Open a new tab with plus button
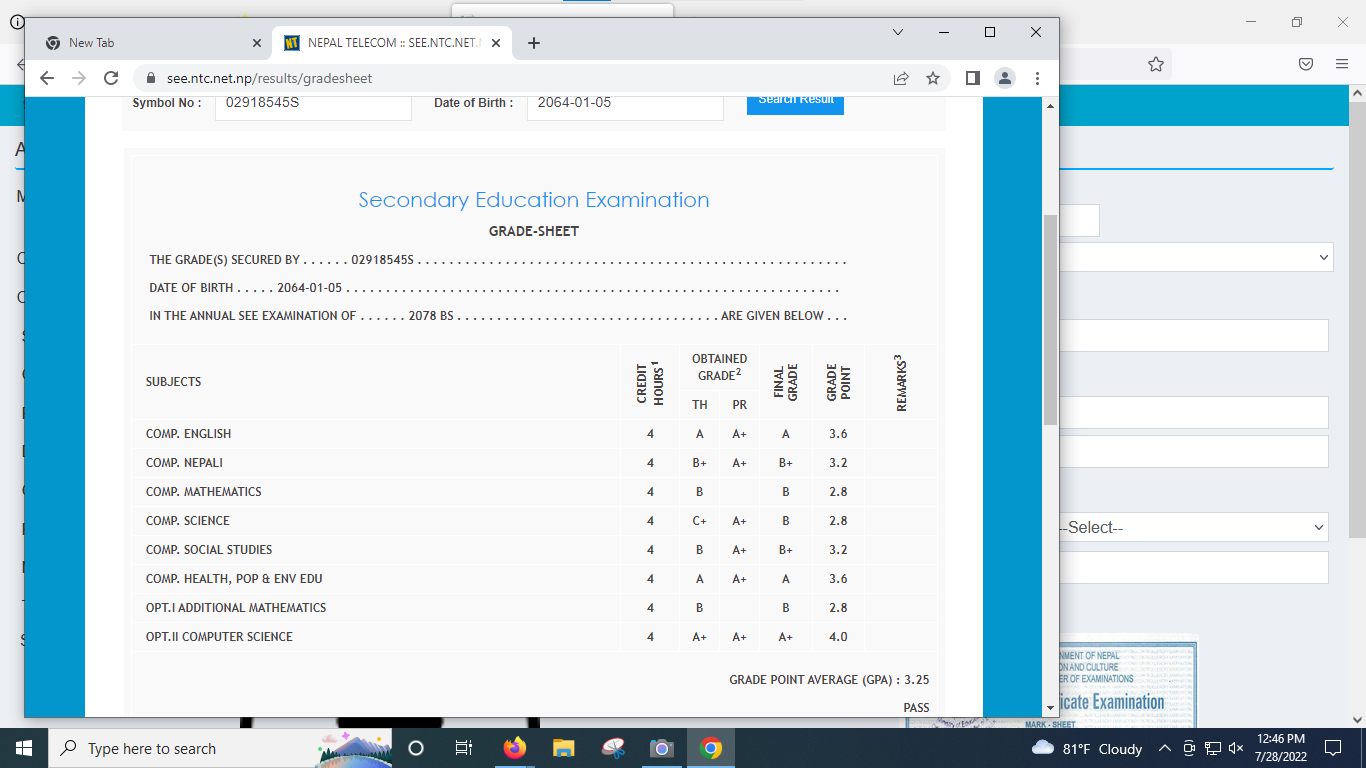The width and height of the screenshot is (1366, 768). coord(534,43)
